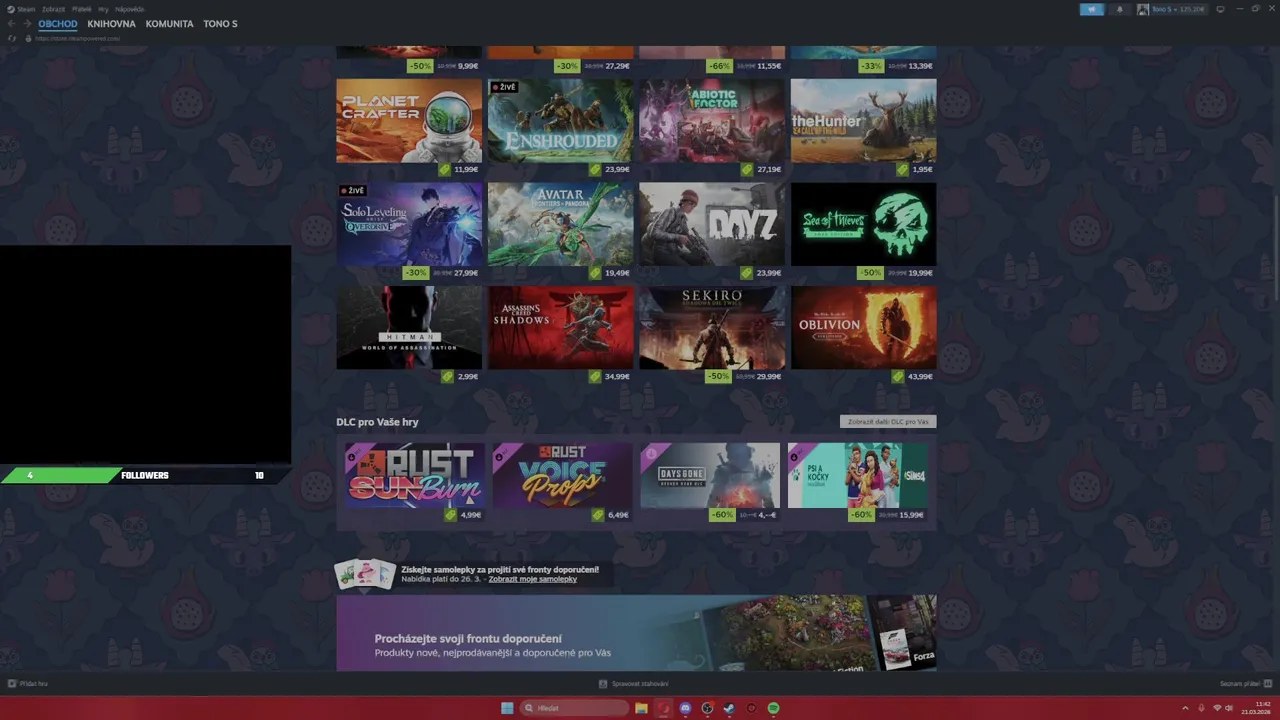Click the back navigation arrow
The width and height of the screenshot is (1280, 720).
tap(12, 24)
